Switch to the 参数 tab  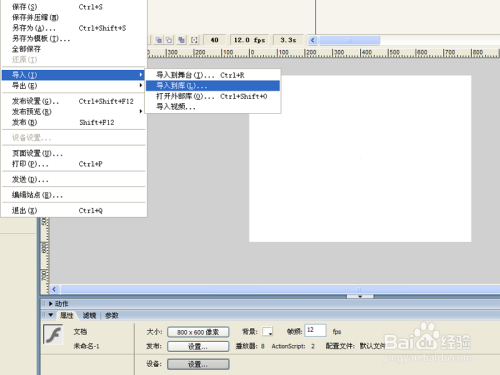tap(112, 315)
